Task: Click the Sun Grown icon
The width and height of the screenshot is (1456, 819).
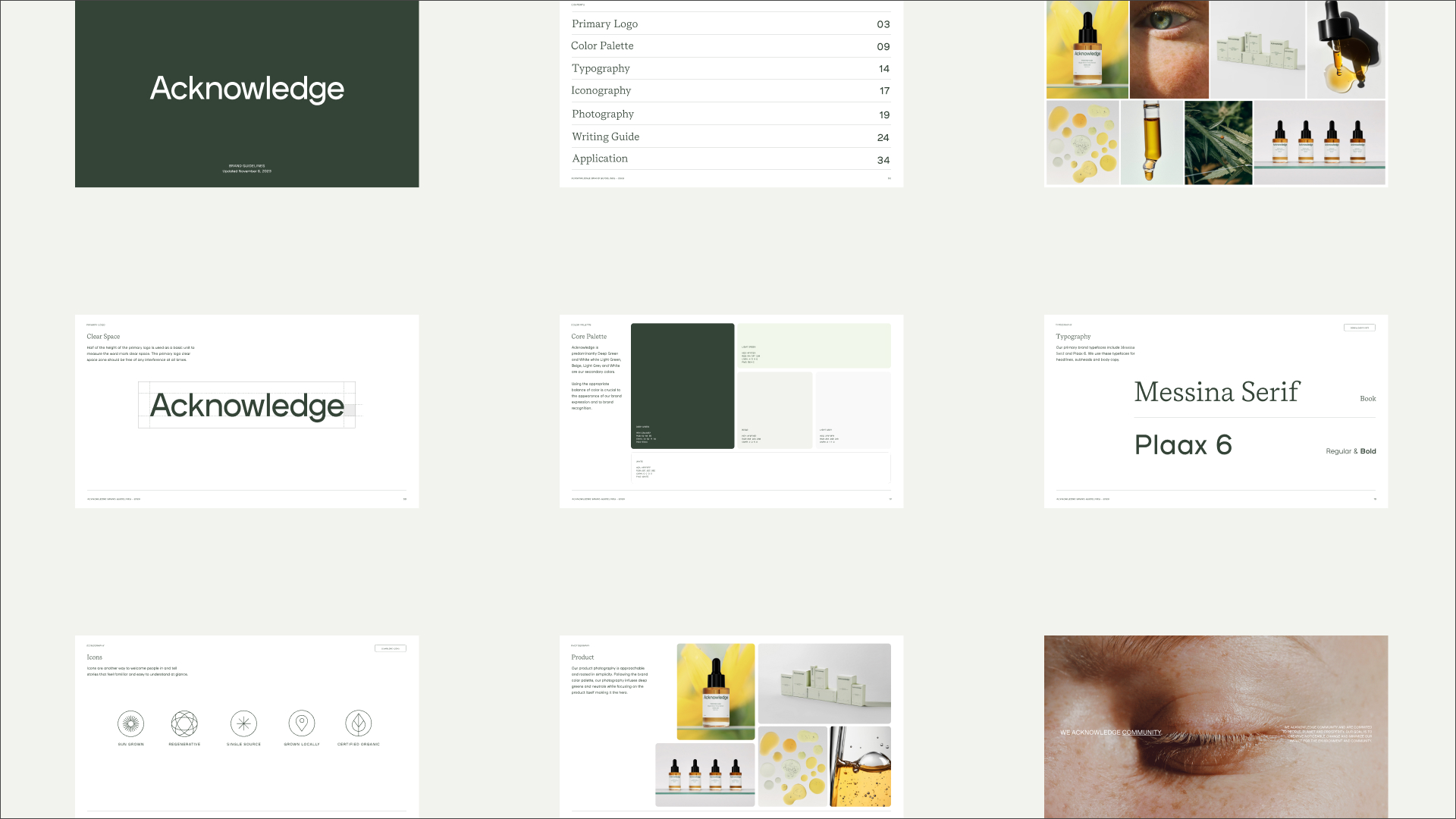Action: pyautogui.click(x=130, y=723)
